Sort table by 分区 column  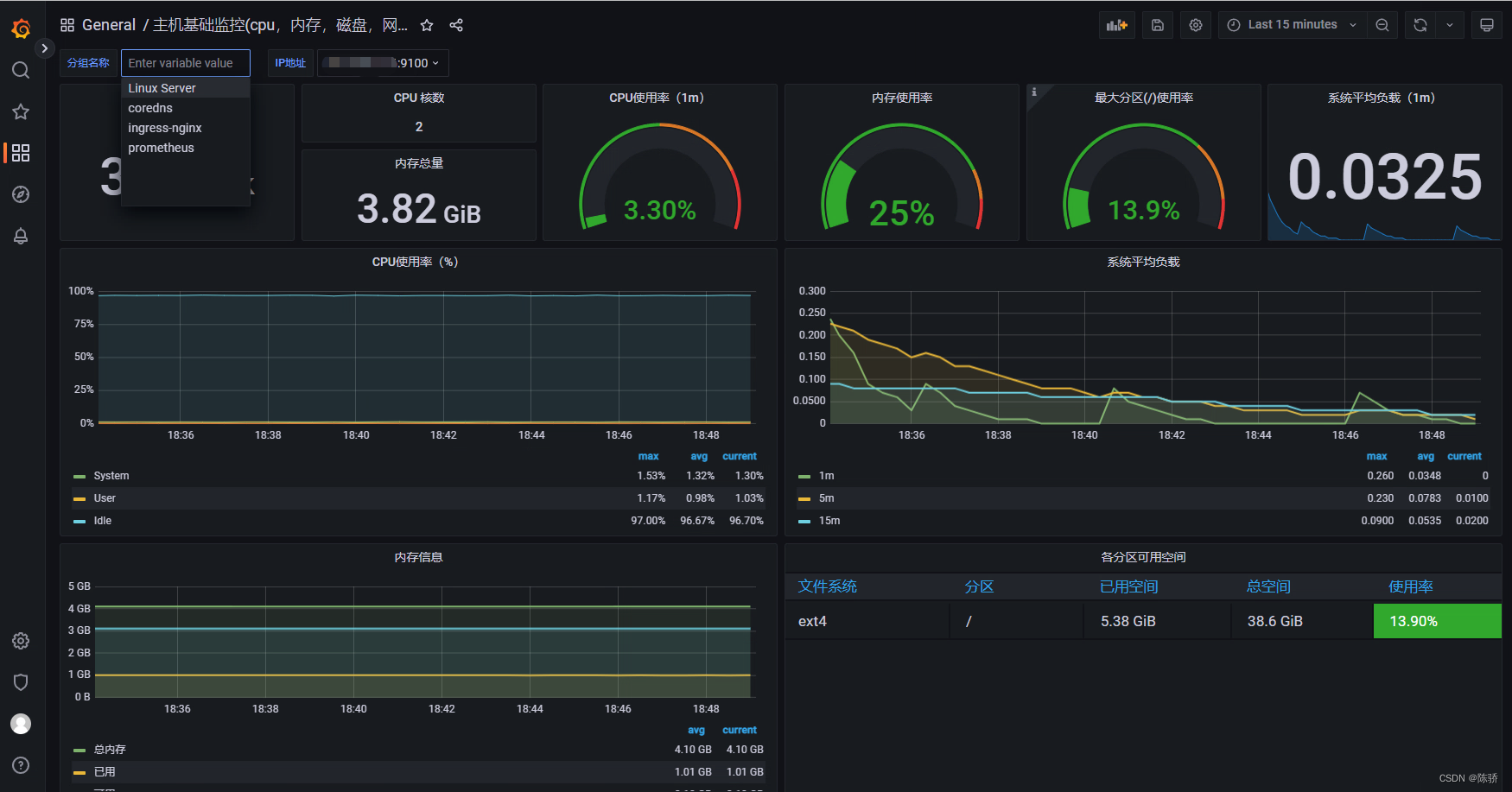(x=979, y=586)
